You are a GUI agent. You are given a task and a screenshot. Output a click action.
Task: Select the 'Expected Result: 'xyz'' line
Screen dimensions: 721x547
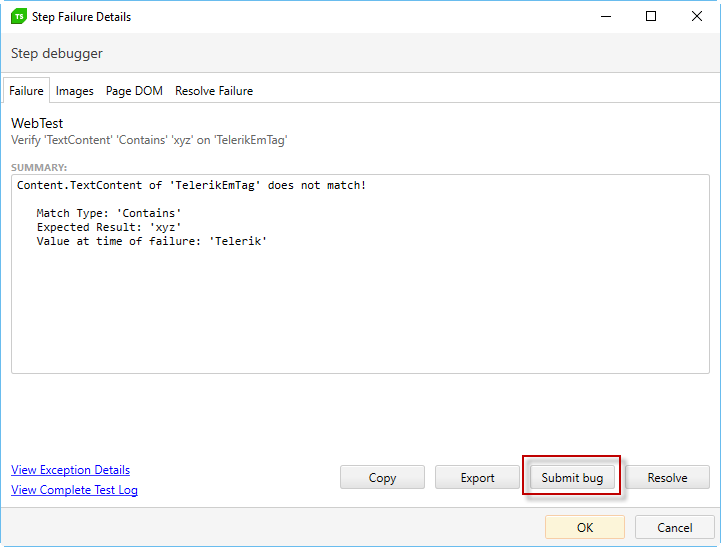click(109, 227)
